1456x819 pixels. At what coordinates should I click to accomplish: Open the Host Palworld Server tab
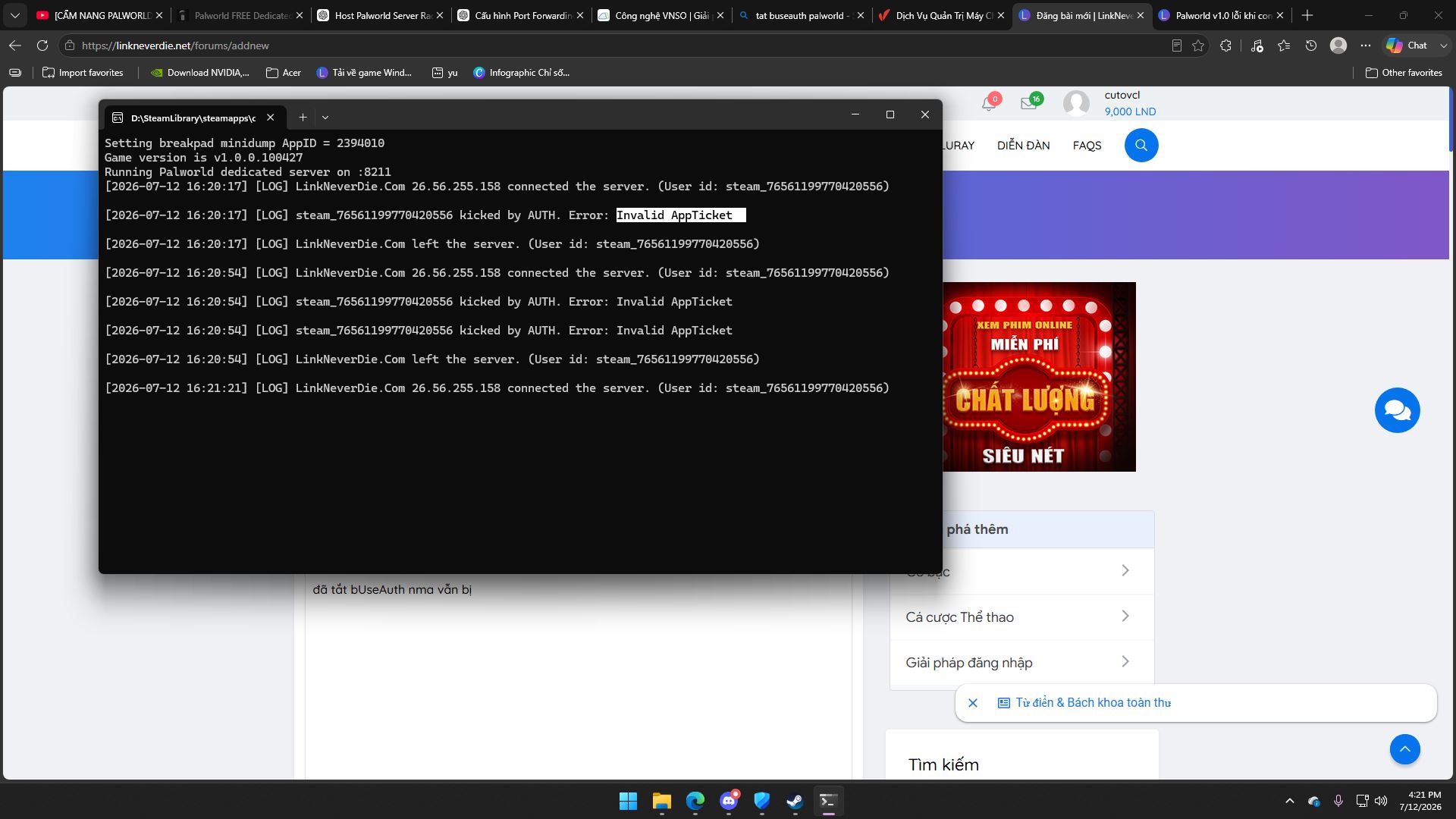click(x=381, y=15)
